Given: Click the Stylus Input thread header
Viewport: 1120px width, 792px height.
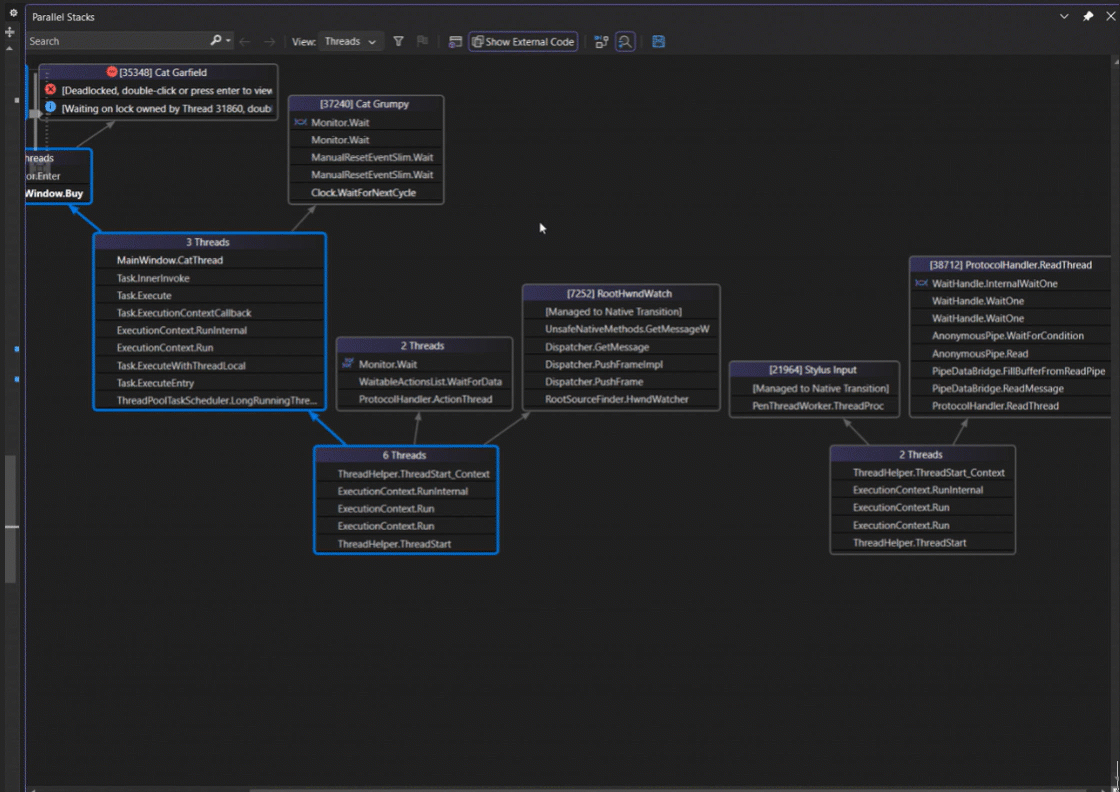Looking at the screenshot, I should click(x=813, y=370).
